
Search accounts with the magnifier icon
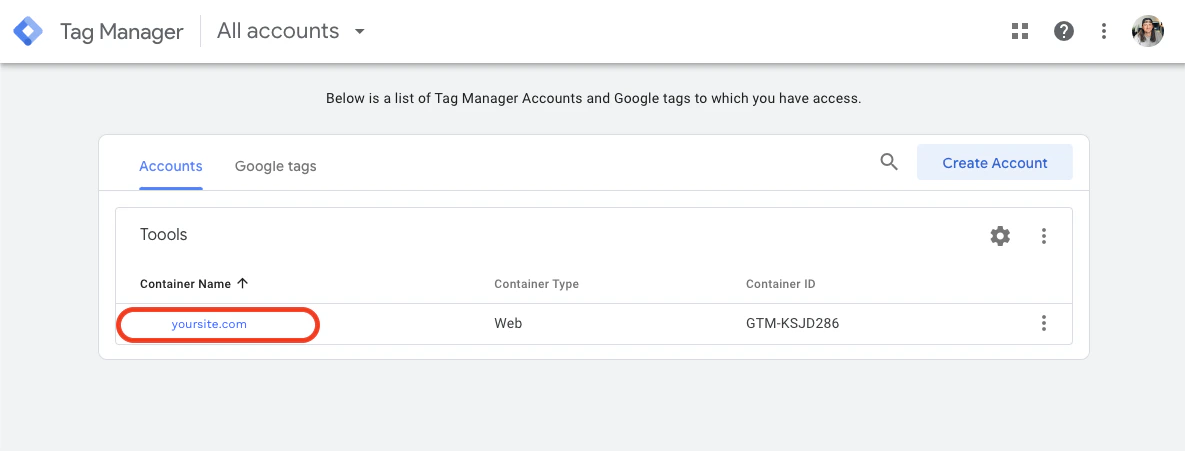(x=890, y=162)
